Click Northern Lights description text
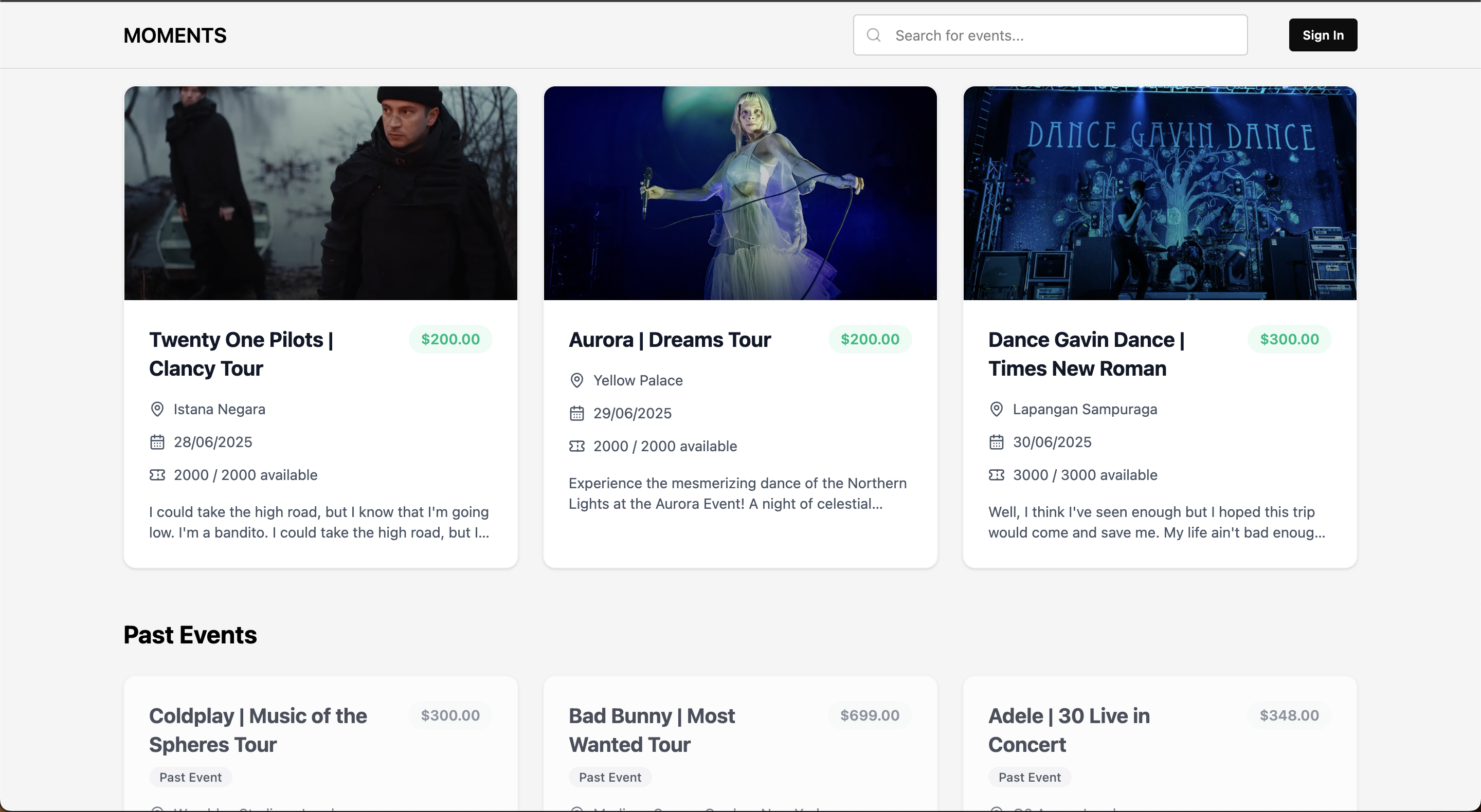1481x812 pixels. point(737,494)
